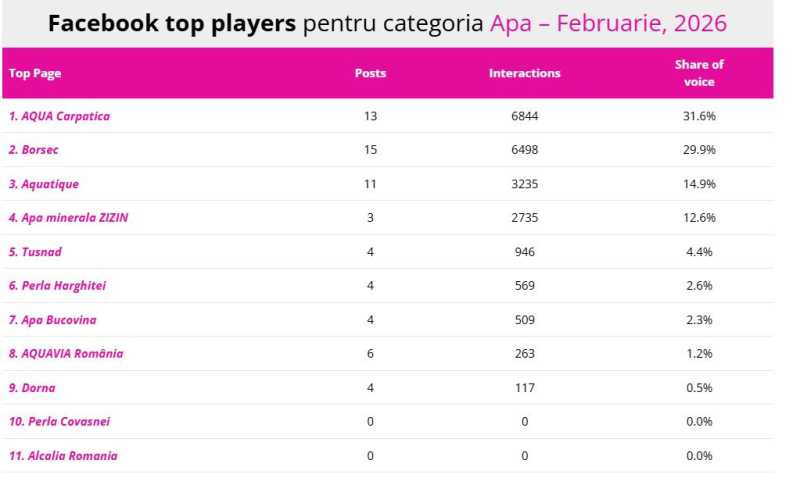
Task: Open the Aquatique page entry
Action: (44, 184)
